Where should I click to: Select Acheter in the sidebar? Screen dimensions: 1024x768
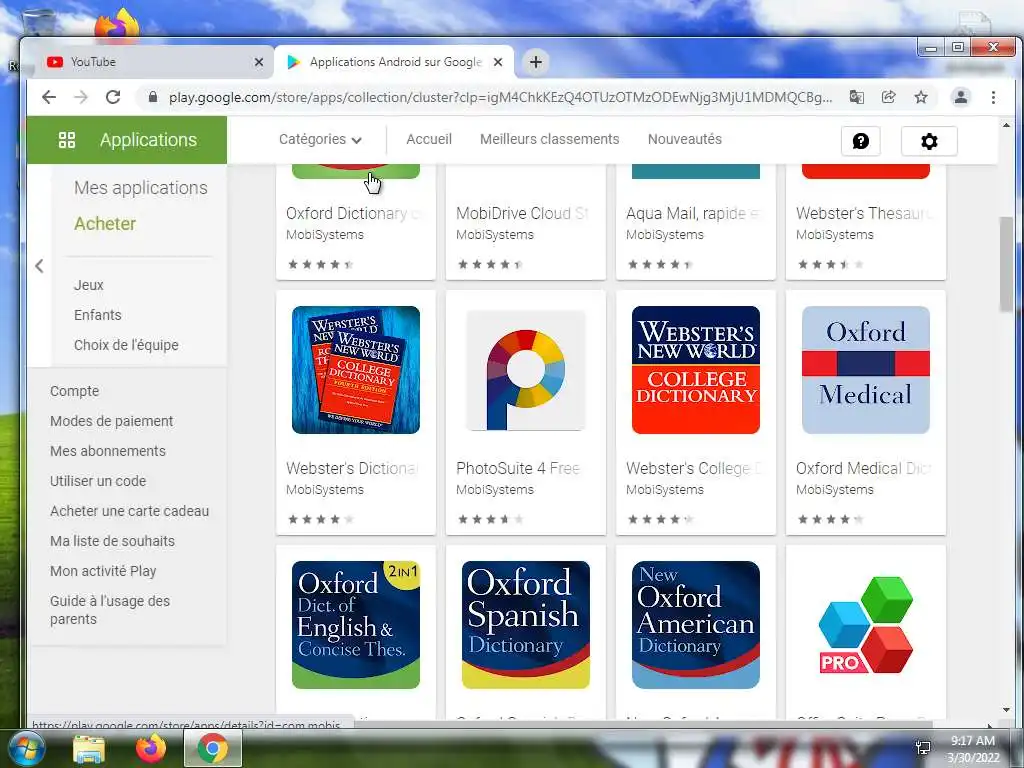coord(104,223)
